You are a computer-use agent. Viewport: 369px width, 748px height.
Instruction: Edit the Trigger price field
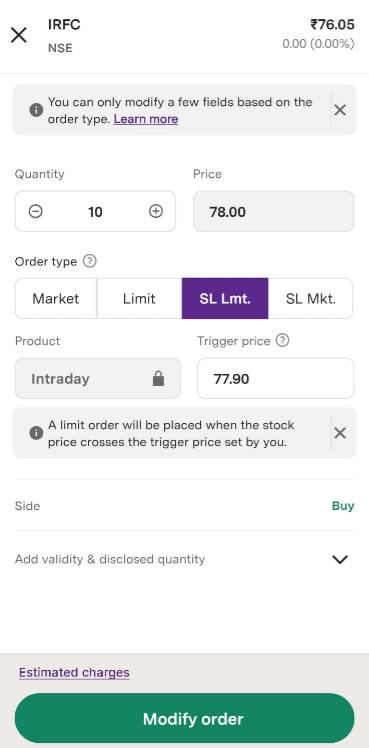[x=276, y=379]
